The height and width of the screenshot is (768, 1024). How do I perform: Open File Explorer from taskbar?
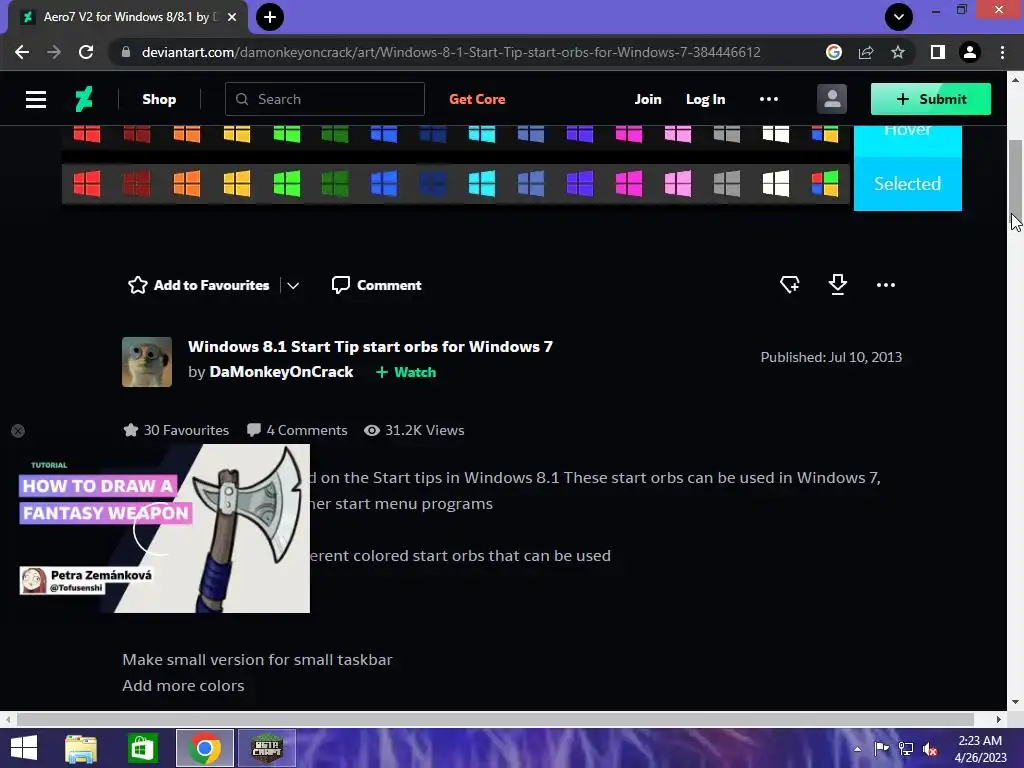[x=81, y=748]
